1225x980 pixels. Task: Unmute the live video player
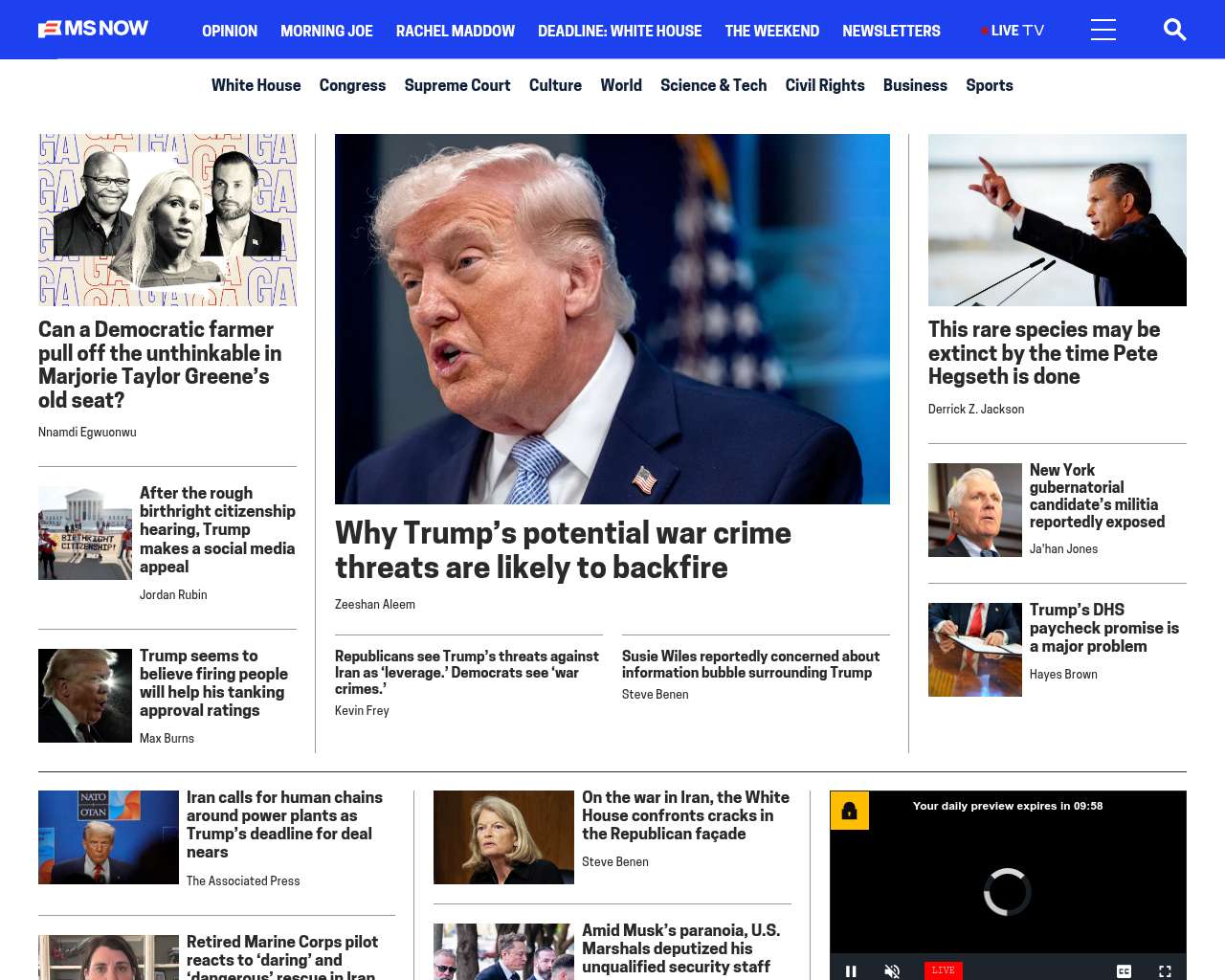pyautogui.click(x=892, y=970)
